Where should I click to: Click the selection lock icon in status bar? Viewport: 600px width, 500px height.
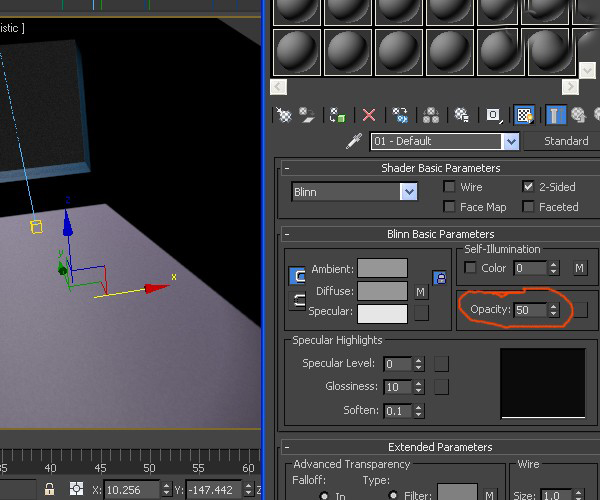pos(49,489)
